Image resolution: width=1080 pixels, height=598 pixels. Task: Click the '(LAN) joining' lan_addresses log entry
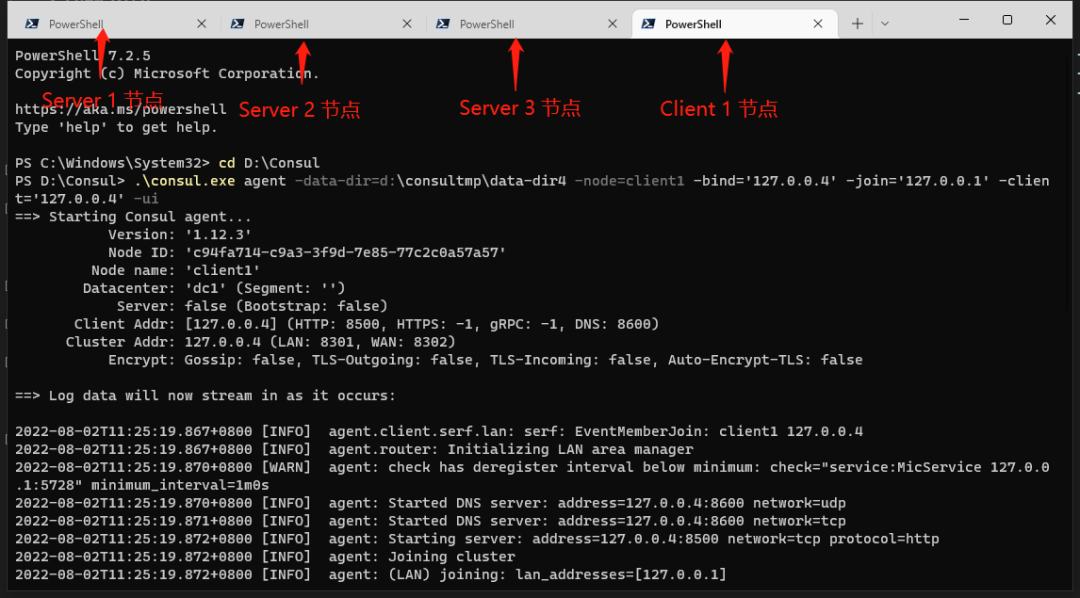[x=371, y=575]
